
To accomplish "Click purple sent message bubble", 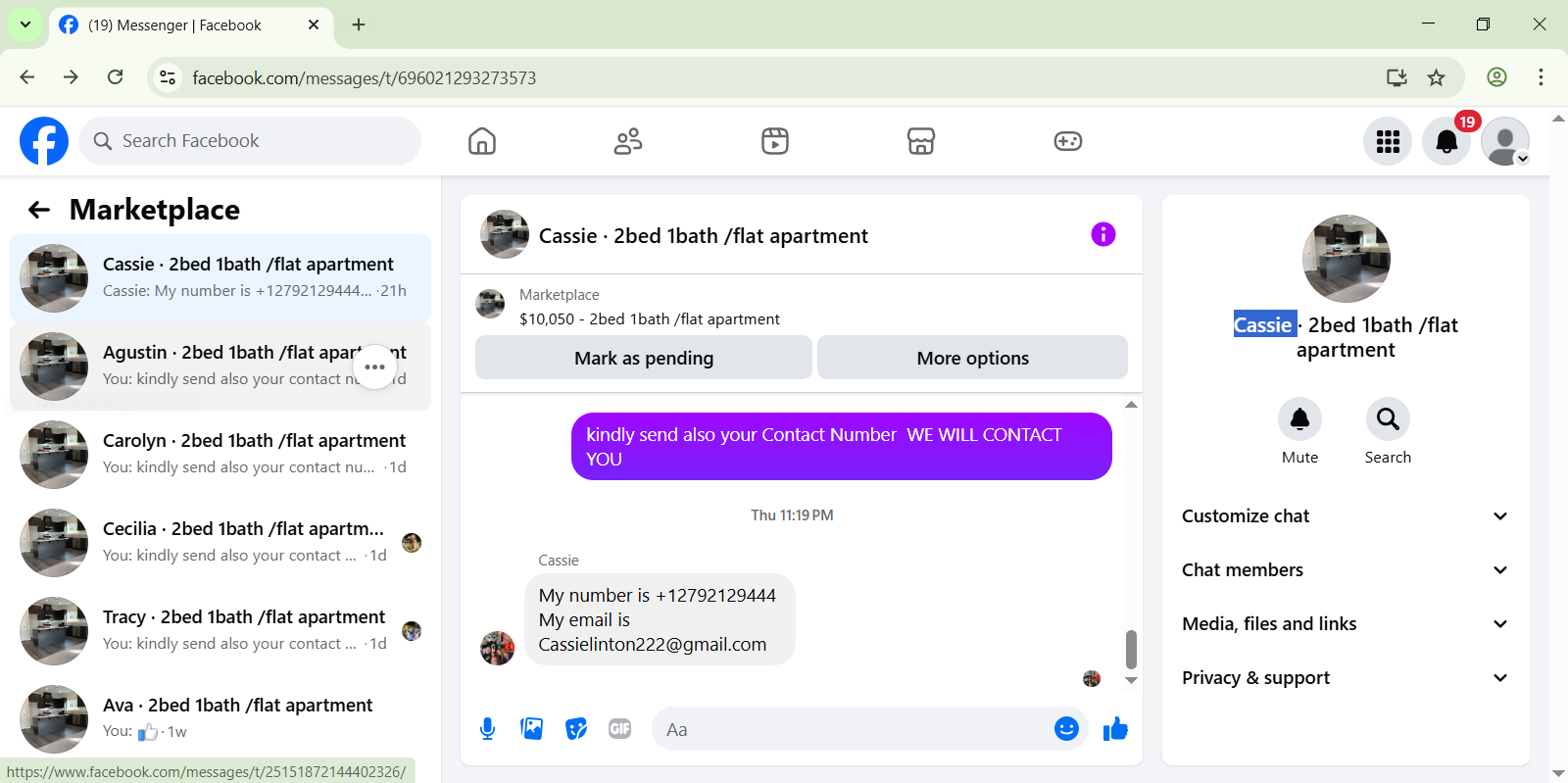I will coord(842,446).
